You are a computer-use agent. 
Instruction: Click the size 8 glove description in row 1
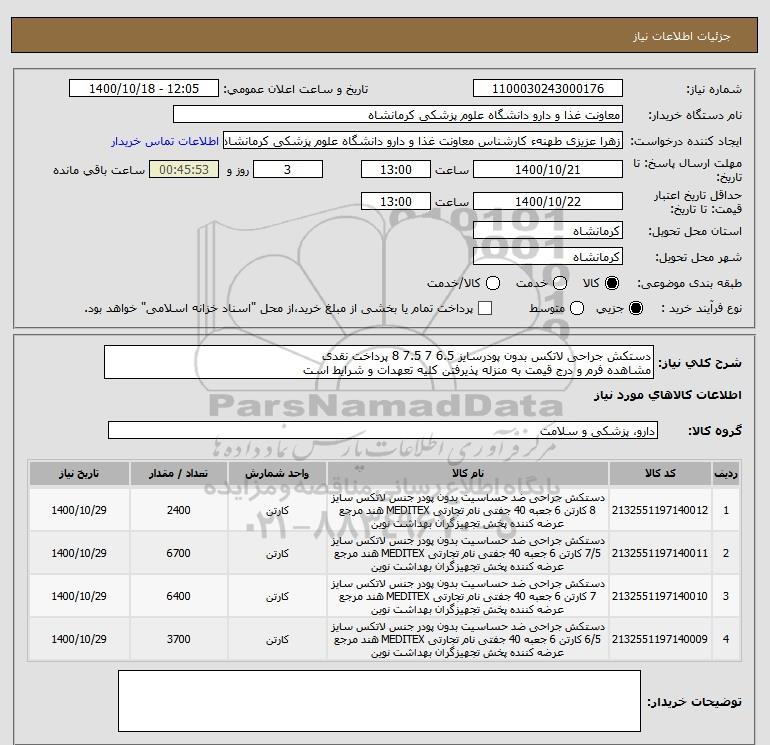468,511
